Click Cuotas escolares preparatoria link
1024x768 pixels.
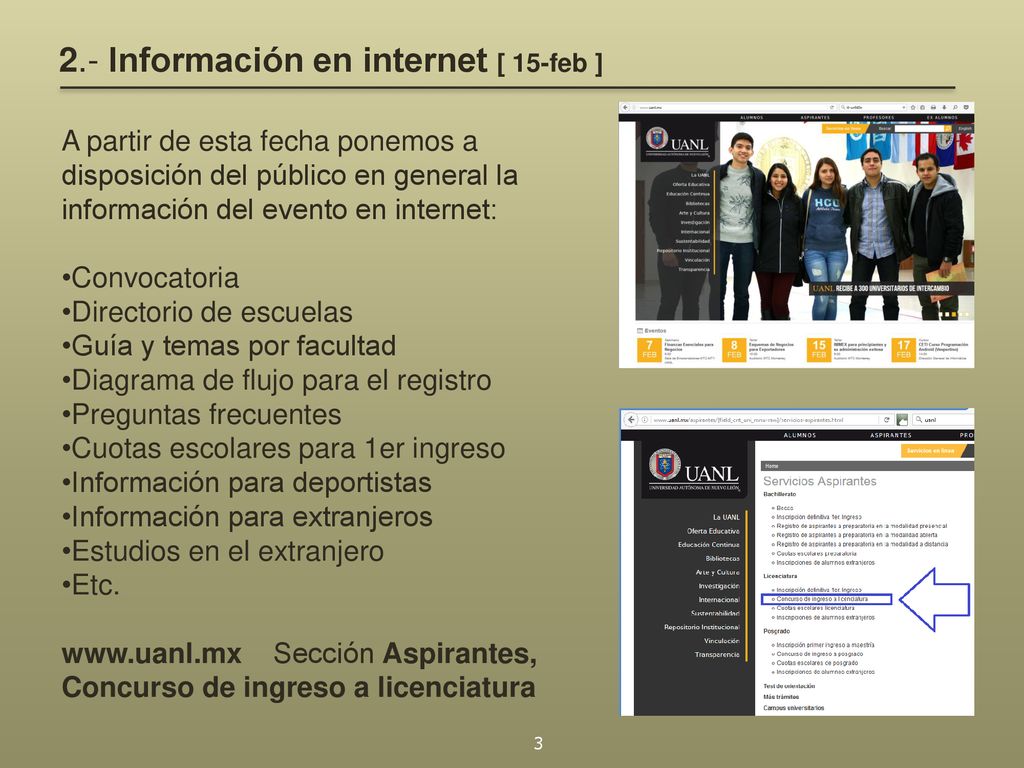pos(816,553)
